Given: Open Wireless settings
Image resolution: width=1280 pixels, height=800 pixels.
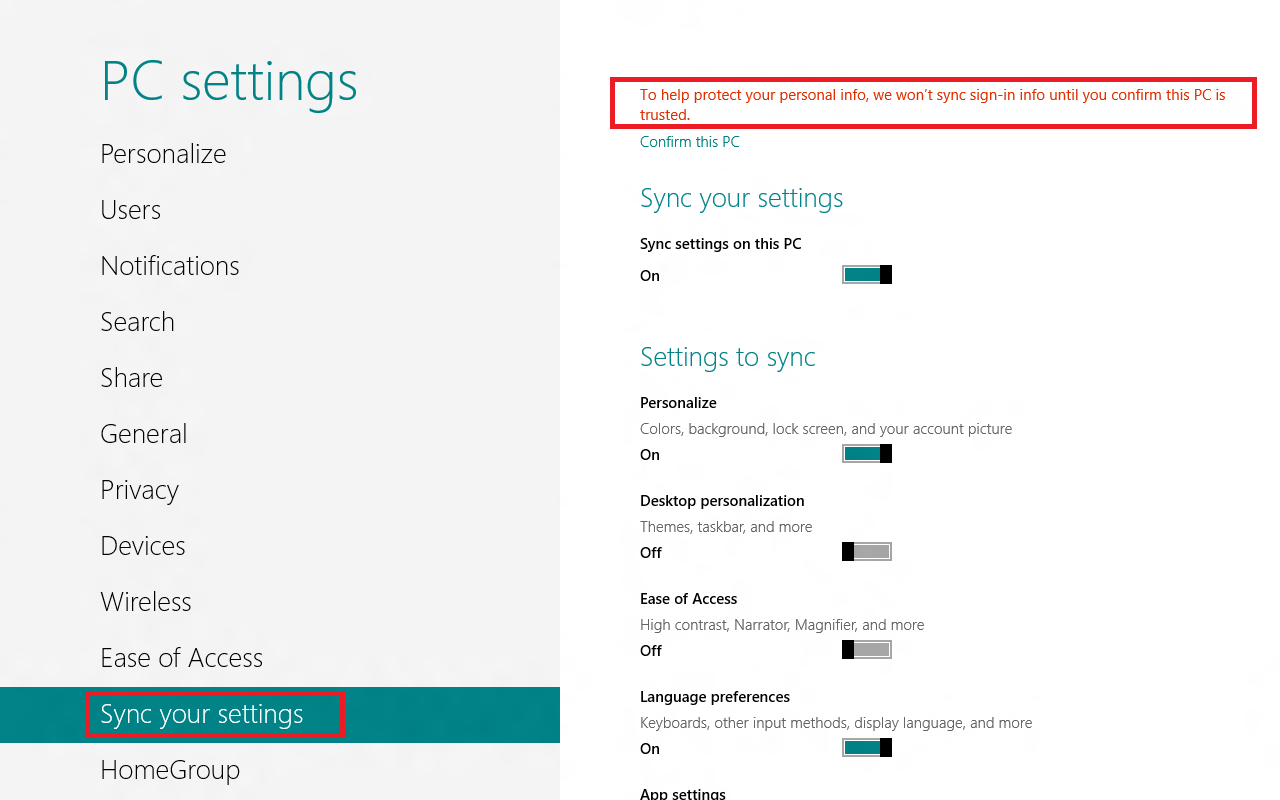Looking at the screenshot, I should point(146,602).
